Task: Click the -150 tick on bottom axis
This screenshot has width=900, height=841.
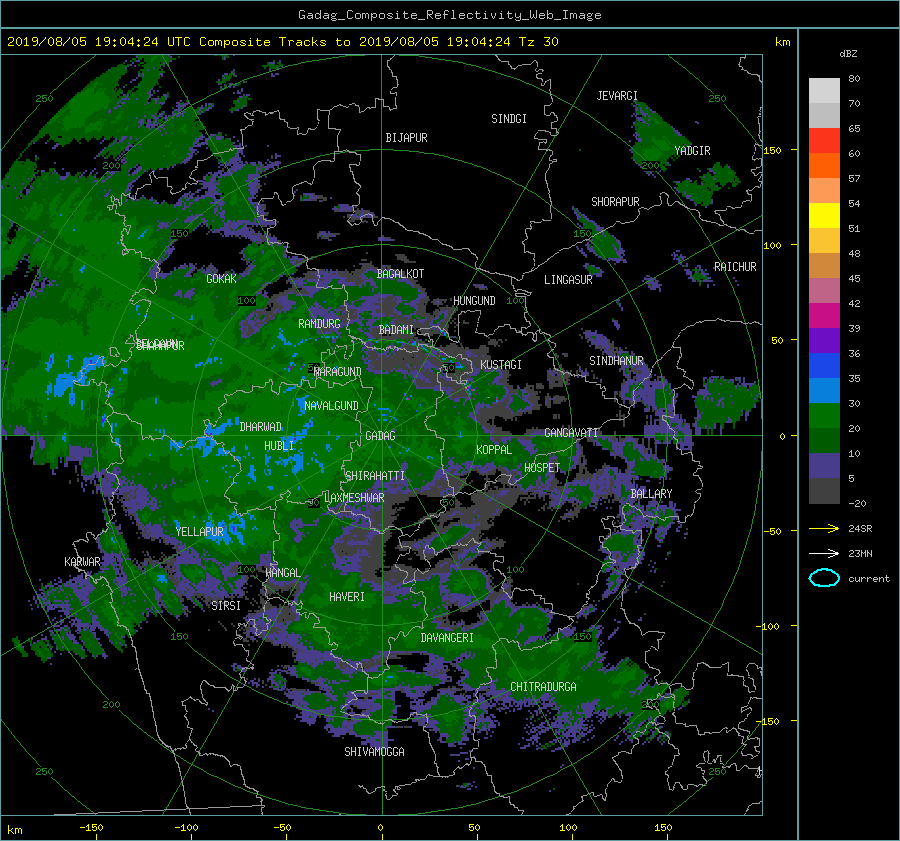Action: click(91, 828)
